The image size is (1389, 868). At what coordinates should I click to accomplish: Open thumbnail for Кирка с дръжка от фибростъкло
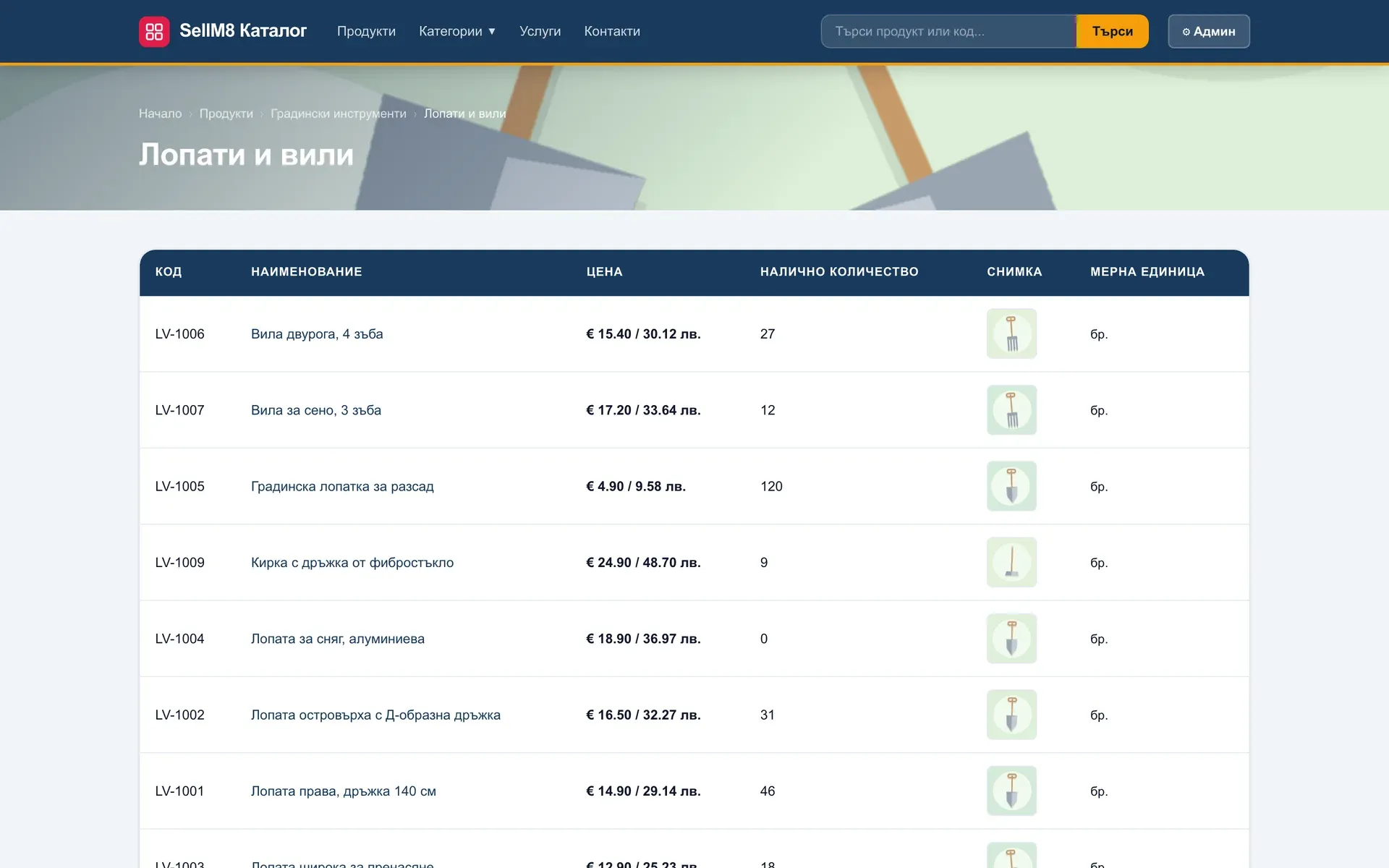[1011, 562]
